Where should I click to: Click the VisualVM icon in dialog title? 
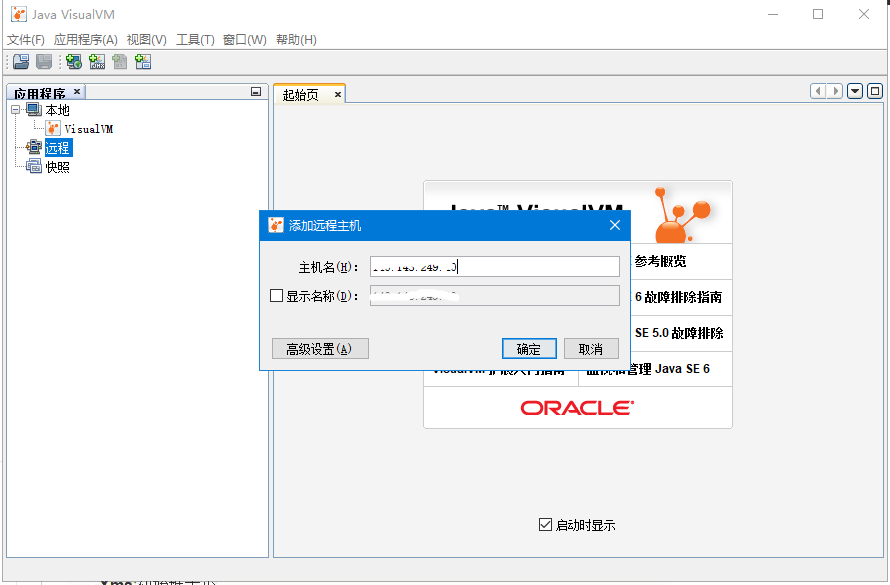click(x=276, y=225)
